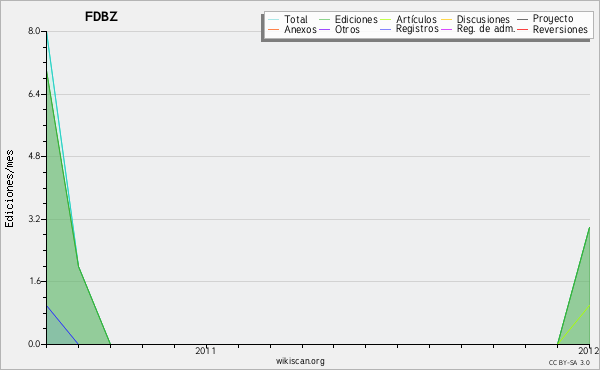The image size is (600, 370).
Task: Click the Total legend label
Action: [296, 19]
